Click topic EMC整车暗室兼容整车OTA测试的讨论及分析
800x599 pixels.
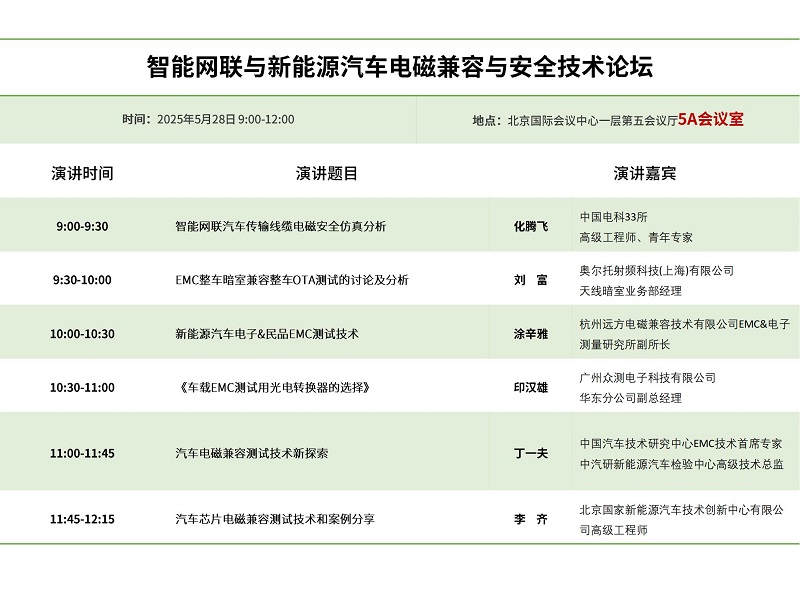[x=292, y=280]
